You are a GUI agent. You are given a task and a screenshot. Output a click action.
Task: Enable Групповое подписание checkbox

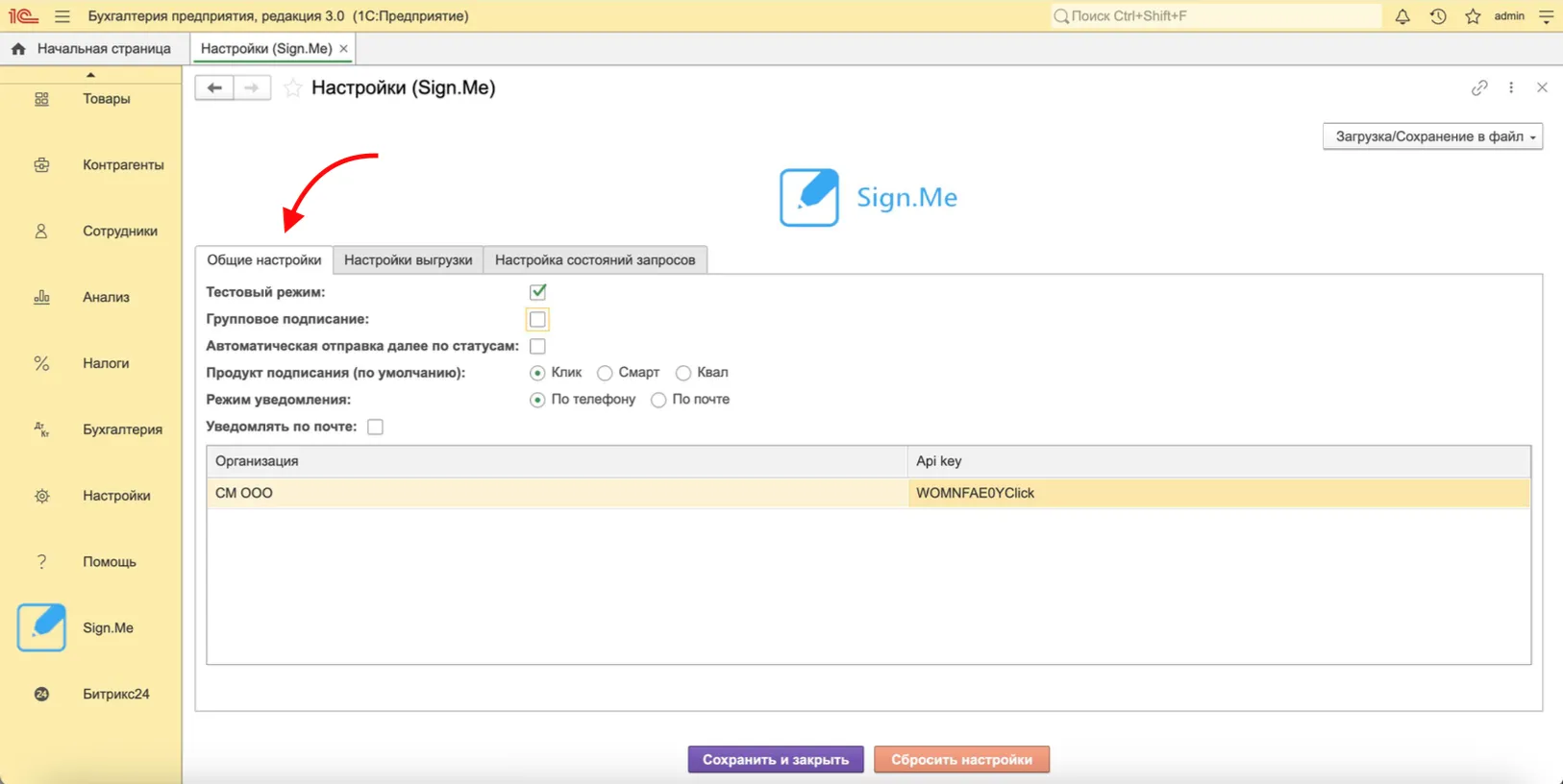pyautogui.click(x=537, y=319)
